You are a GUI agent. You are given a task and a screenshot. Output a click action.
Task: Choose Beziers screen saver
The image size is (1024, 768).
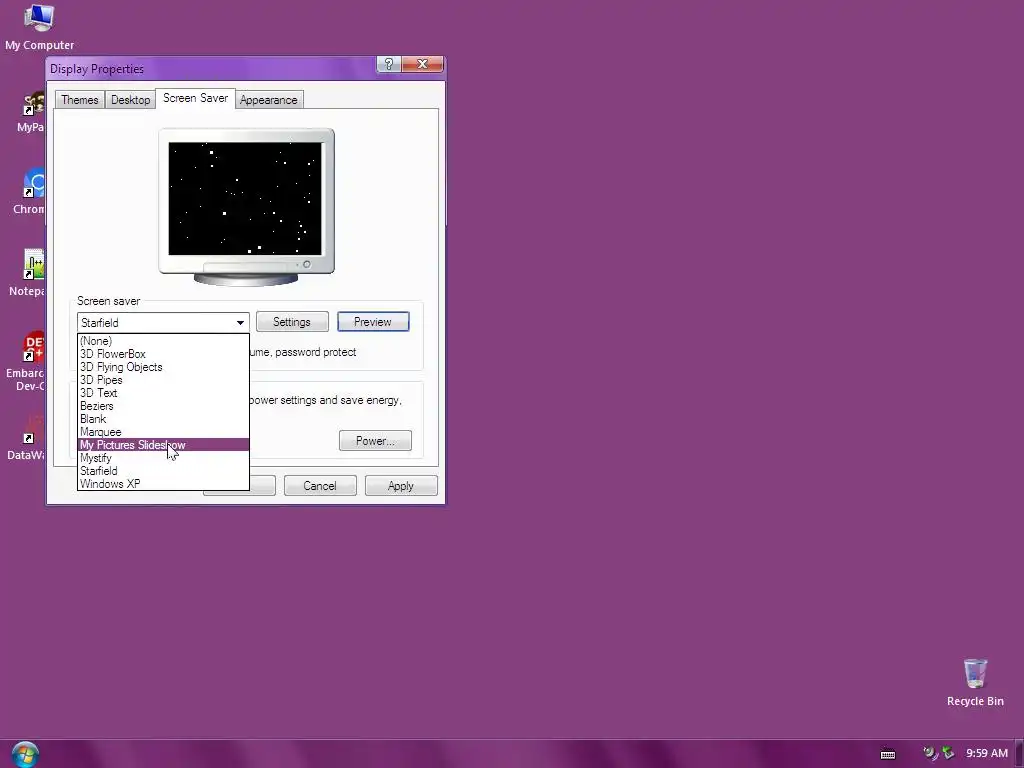point(163,406)
